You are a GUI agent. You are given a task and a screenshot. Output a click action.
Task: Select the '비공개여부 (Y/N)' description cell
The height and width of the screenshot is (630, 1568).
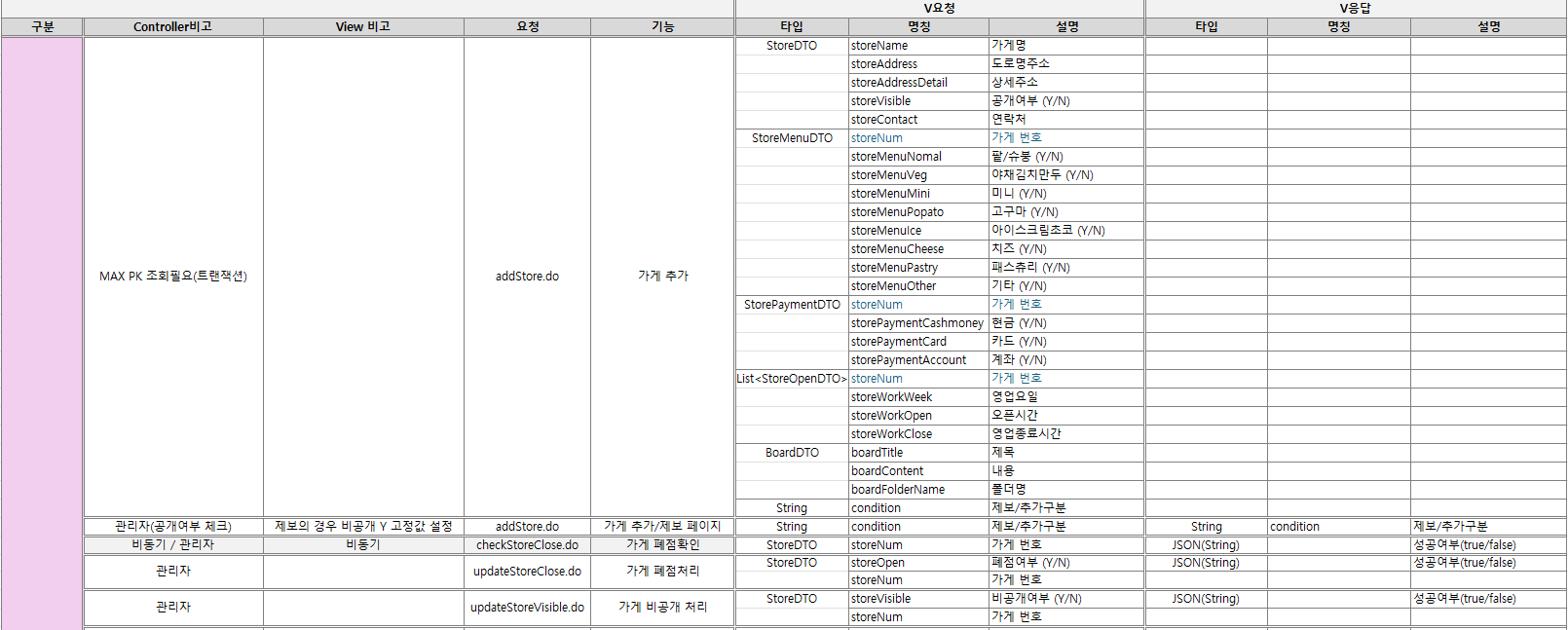point(1066,599)
